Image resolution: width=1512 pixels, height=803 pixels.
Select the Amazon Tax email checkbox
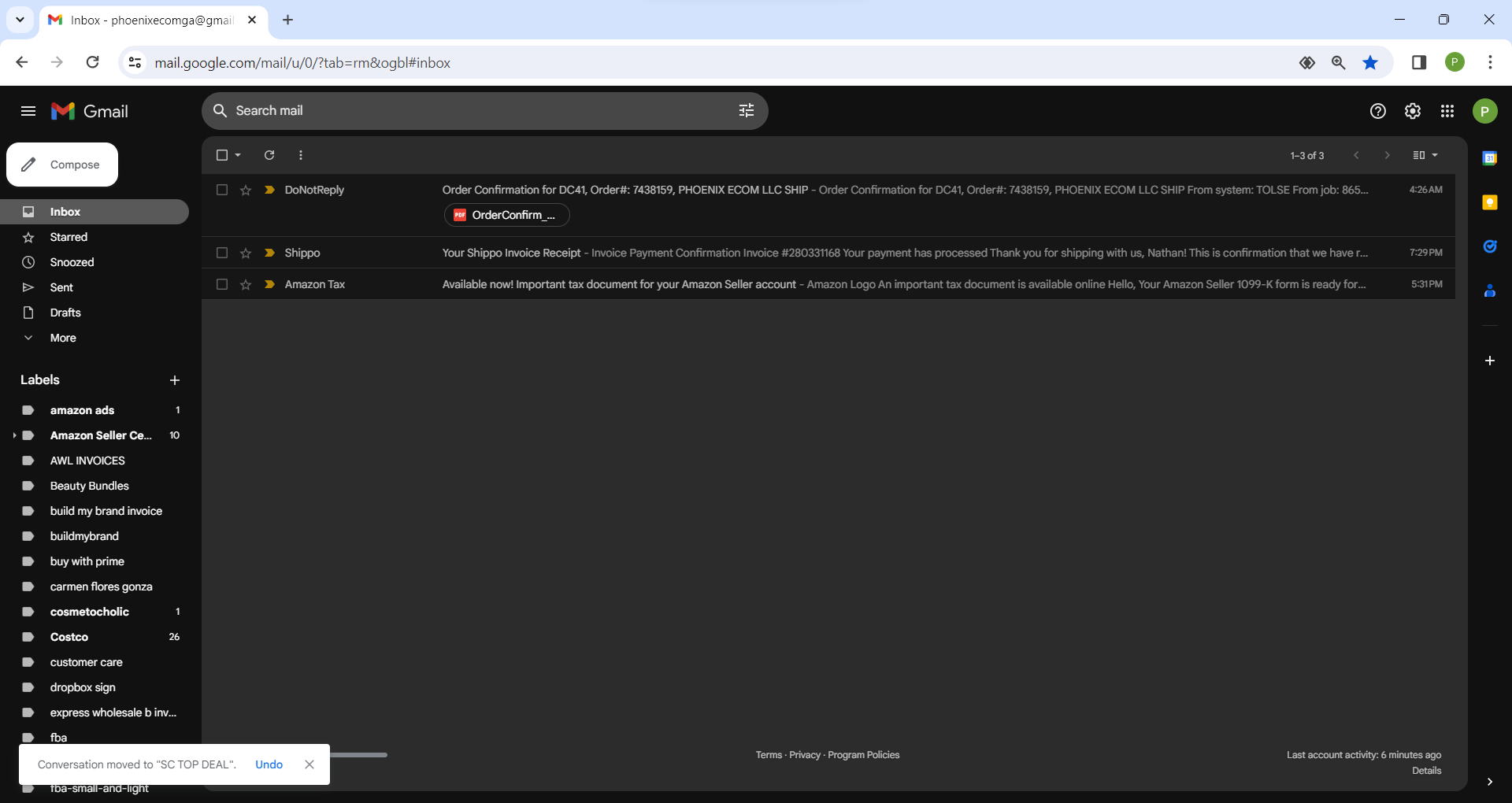222,284
